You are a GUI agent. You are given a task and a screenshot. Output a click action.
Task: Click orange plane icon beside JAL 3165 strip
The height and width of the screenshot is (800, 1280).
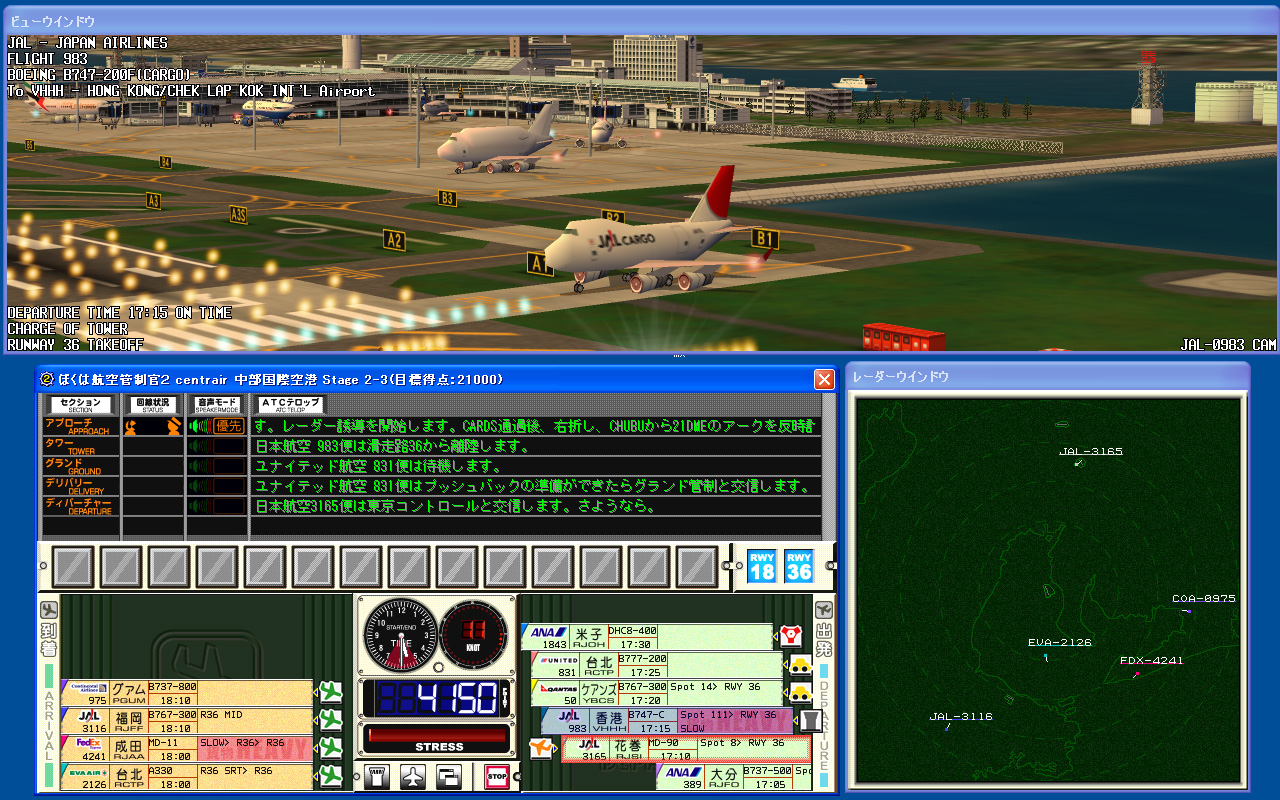tap(541, 748)
